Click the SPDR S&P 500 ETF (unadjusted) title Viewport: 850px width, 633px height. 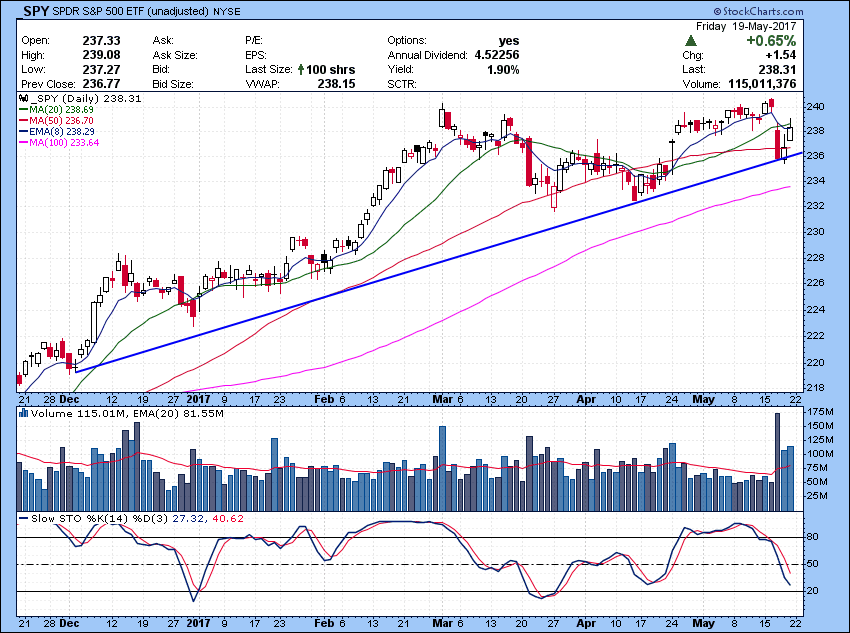131,11
